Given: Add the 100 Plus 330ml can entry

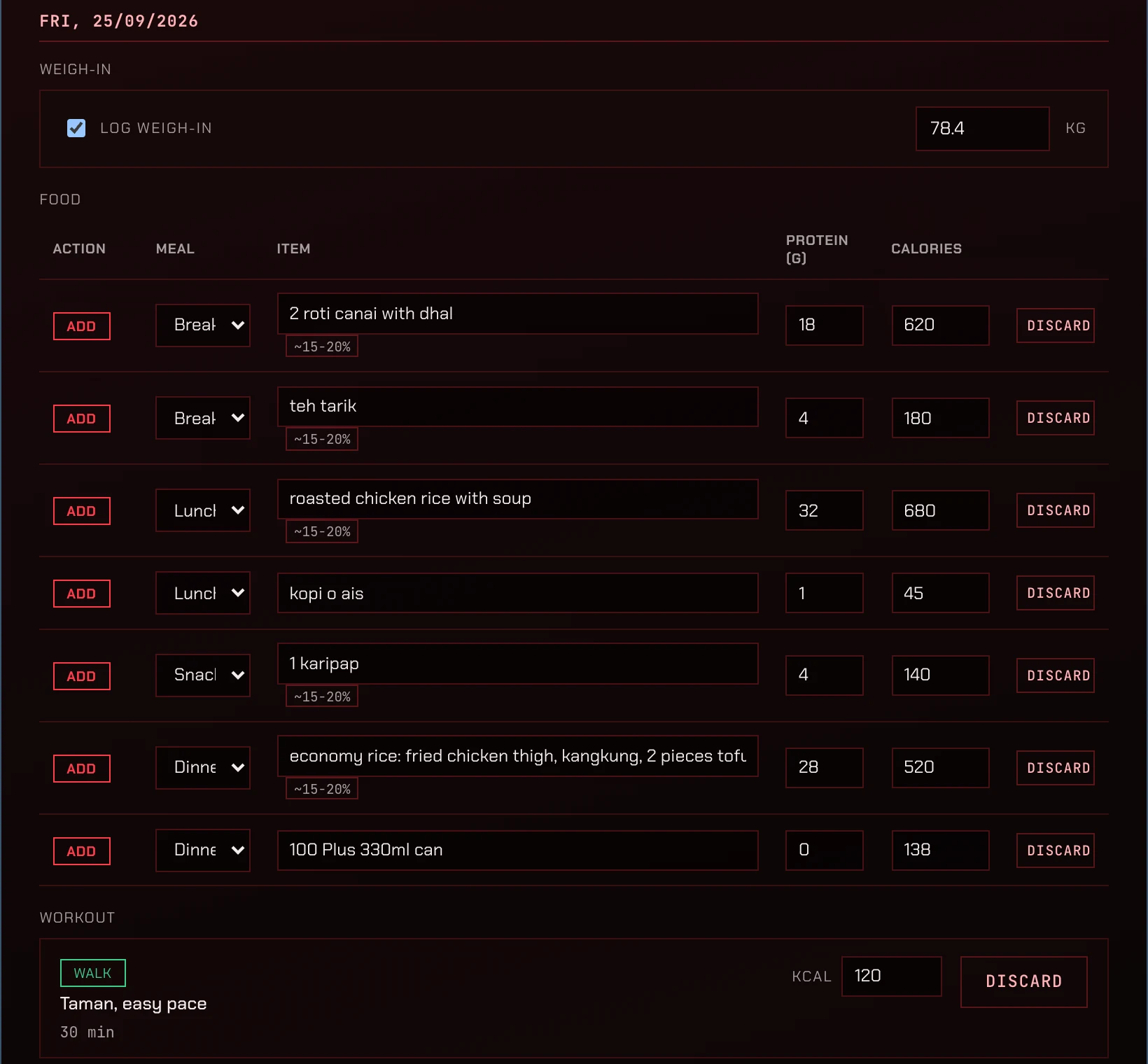Looking at the screenshot, I should tap(82, 851).
